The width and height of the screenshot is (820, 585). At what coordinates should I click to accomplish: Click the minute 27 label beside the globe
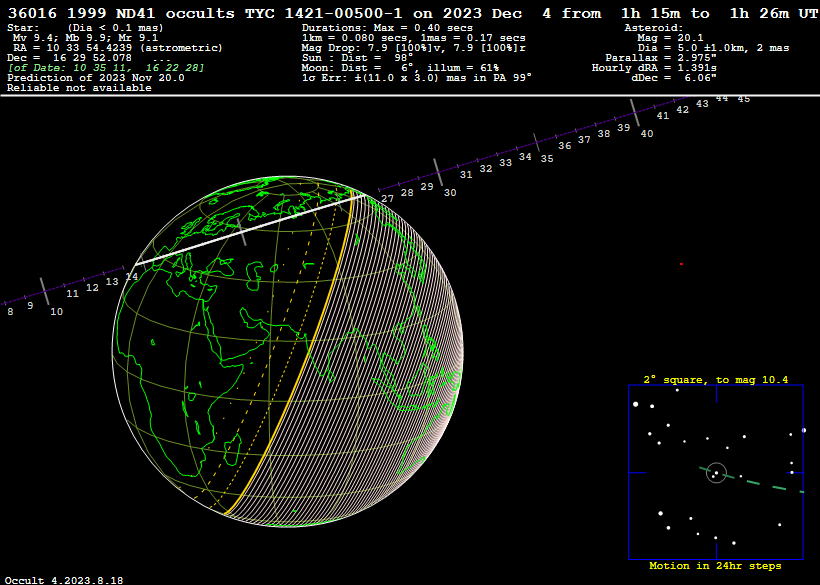(x=388, y=199)
